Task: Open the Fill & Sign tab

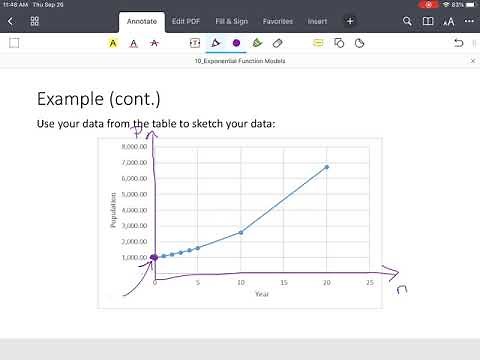Action: click(232, 21)
